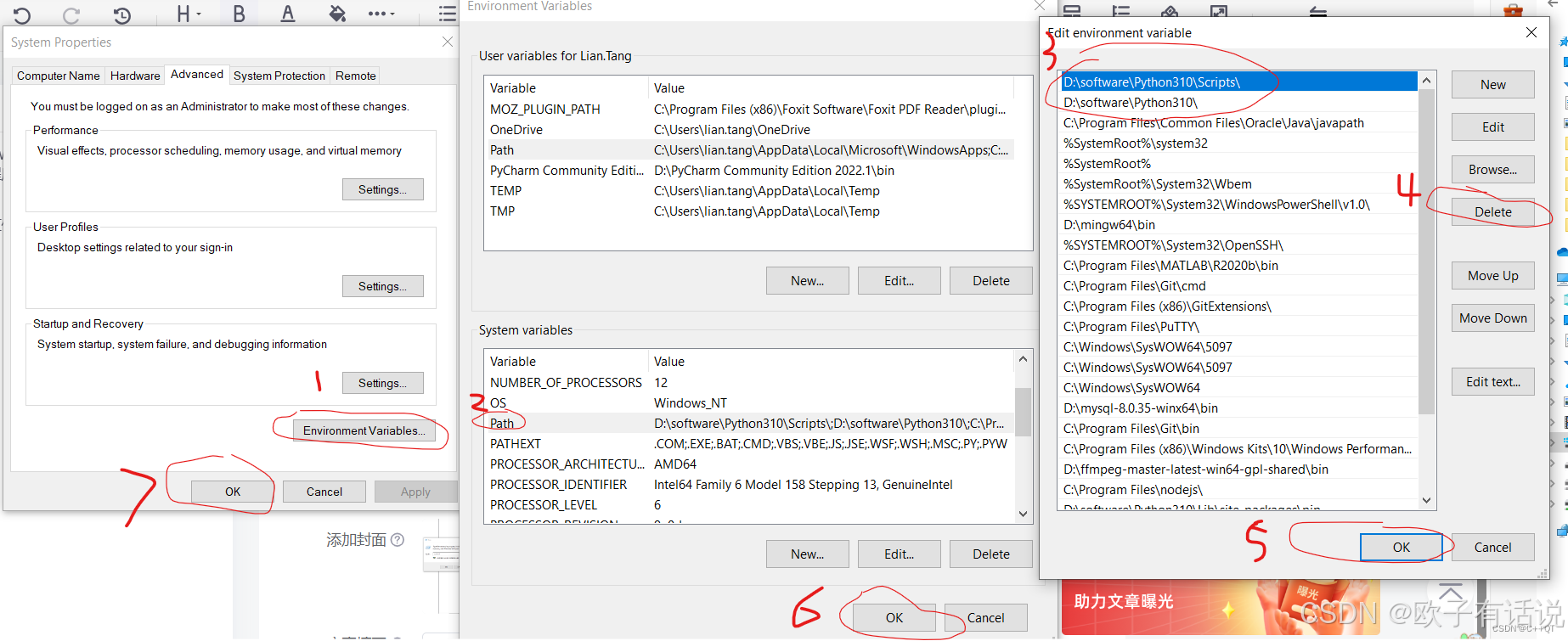Select the OneDrive user variable row
Screen dimensions: 1568x641
pos(749,130)
